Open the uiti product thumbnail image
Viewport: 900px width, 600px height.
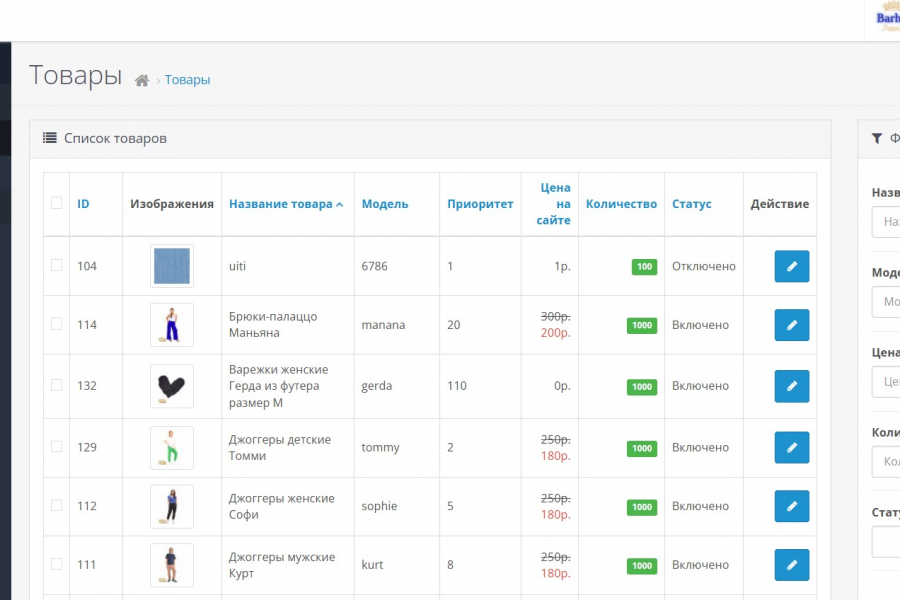click(172, 266)
